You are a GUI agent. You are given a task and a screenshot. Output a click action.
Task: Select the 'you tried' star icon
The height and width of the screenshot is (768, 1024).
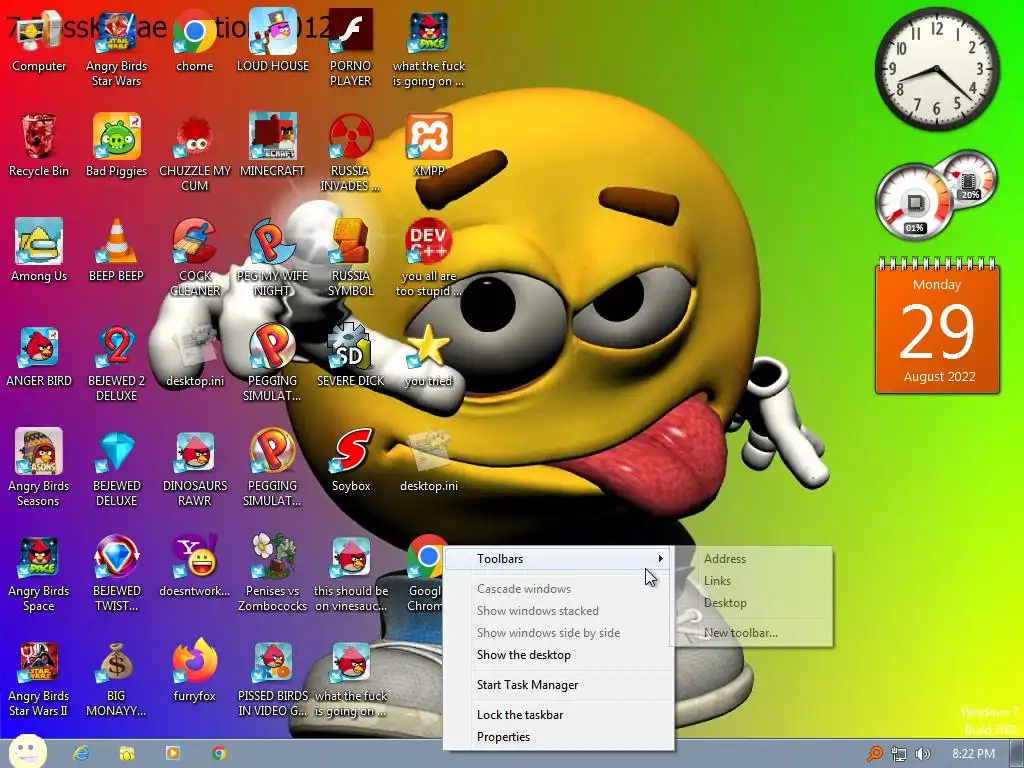(x=428, y=356)
